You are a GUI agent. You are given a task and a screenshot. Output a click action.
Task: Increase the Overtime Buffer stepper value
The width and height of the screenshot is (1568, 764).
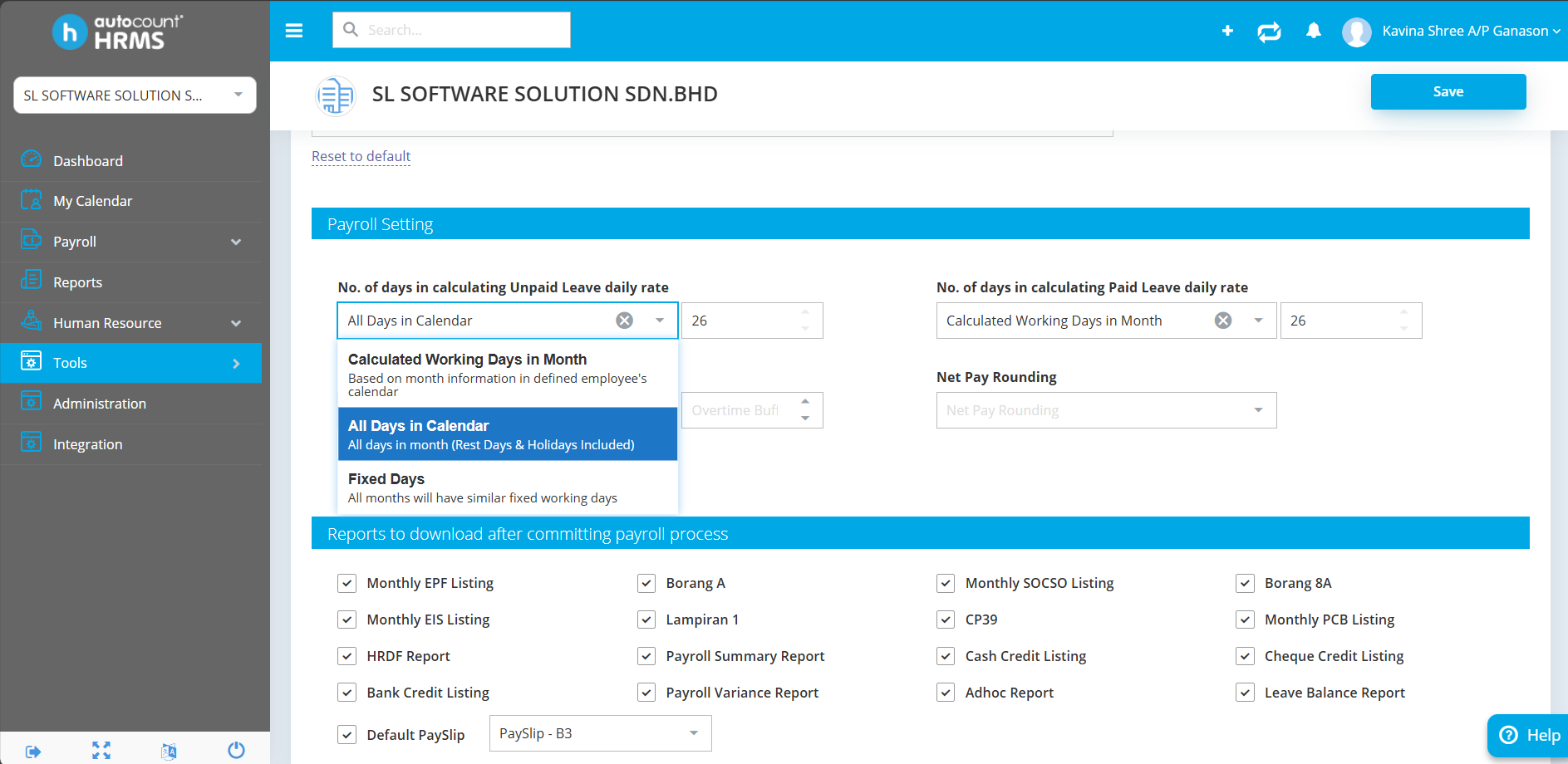click(804, 401)
